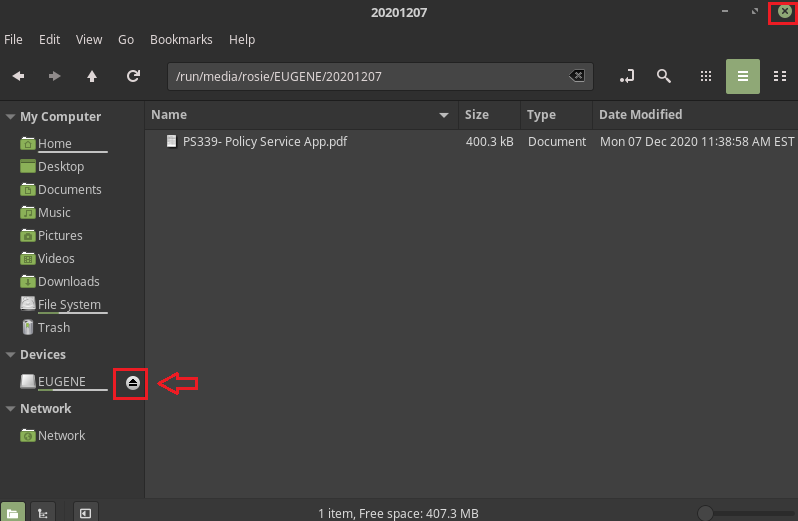Collapse the Devices section
The height and width of the screenshot is (521, 798).
[x=10, y=355]
